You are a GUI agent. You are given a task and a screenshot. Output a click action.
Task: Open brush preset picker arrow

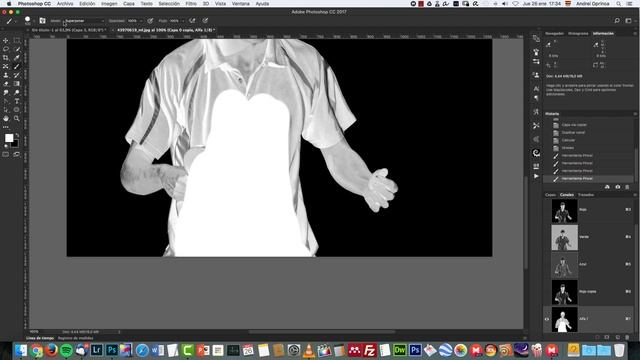[x=34, y=21]
